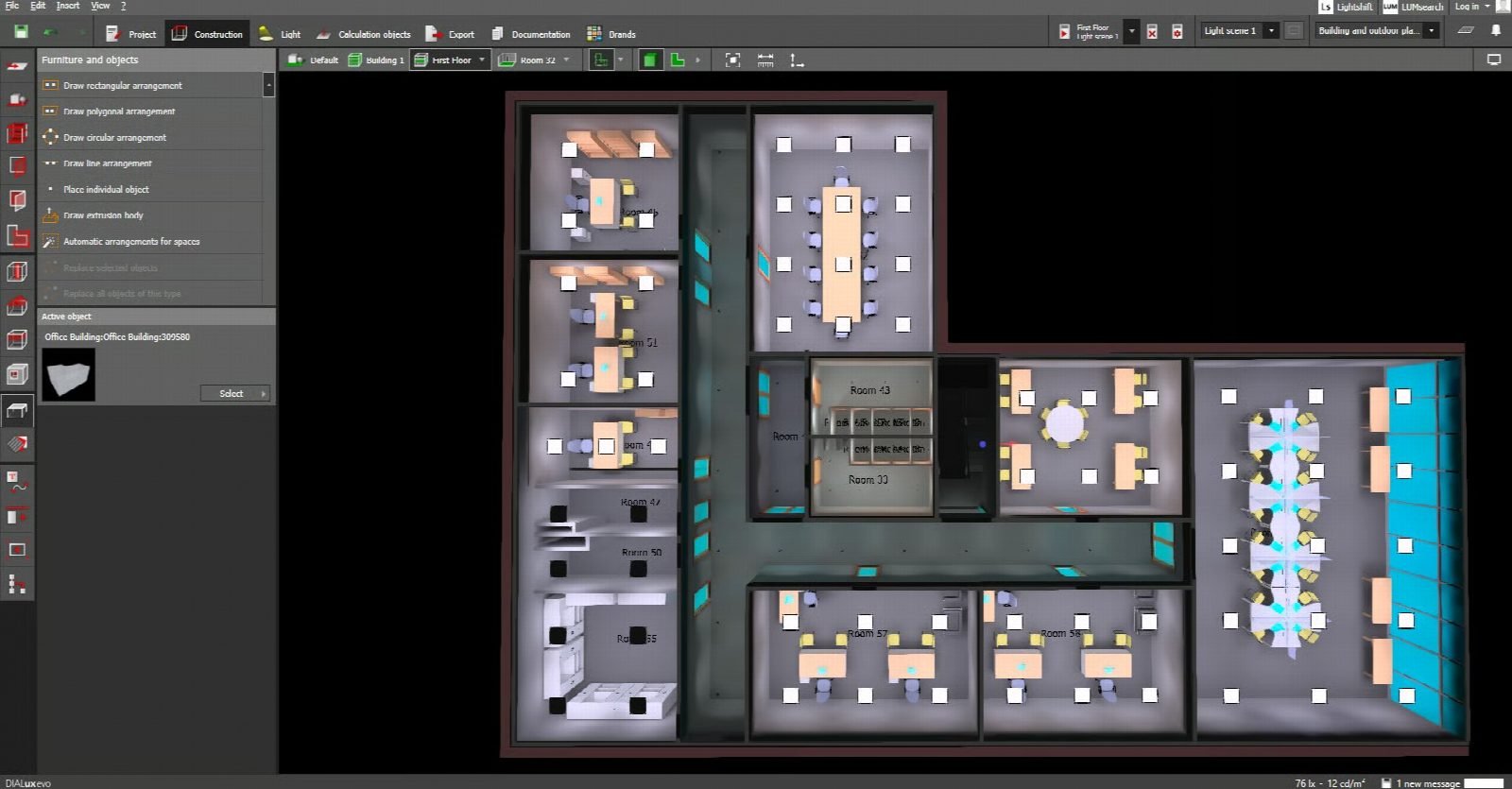Switch to the Project mode tab

click(x=130, y=34)
